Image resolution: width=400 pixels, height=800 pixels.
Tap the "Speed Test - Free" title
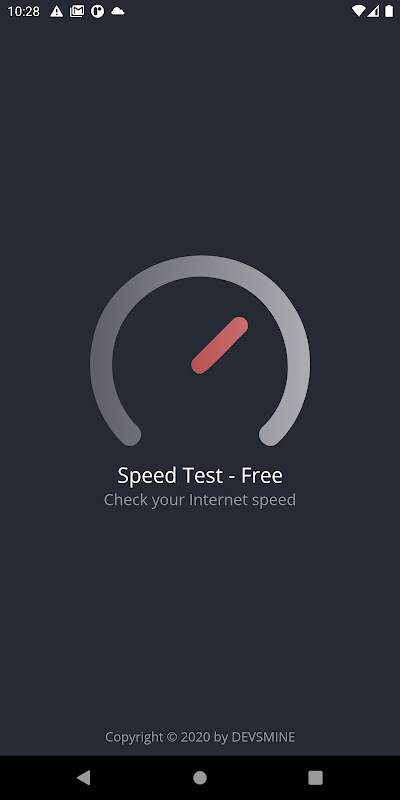(200, 476)
